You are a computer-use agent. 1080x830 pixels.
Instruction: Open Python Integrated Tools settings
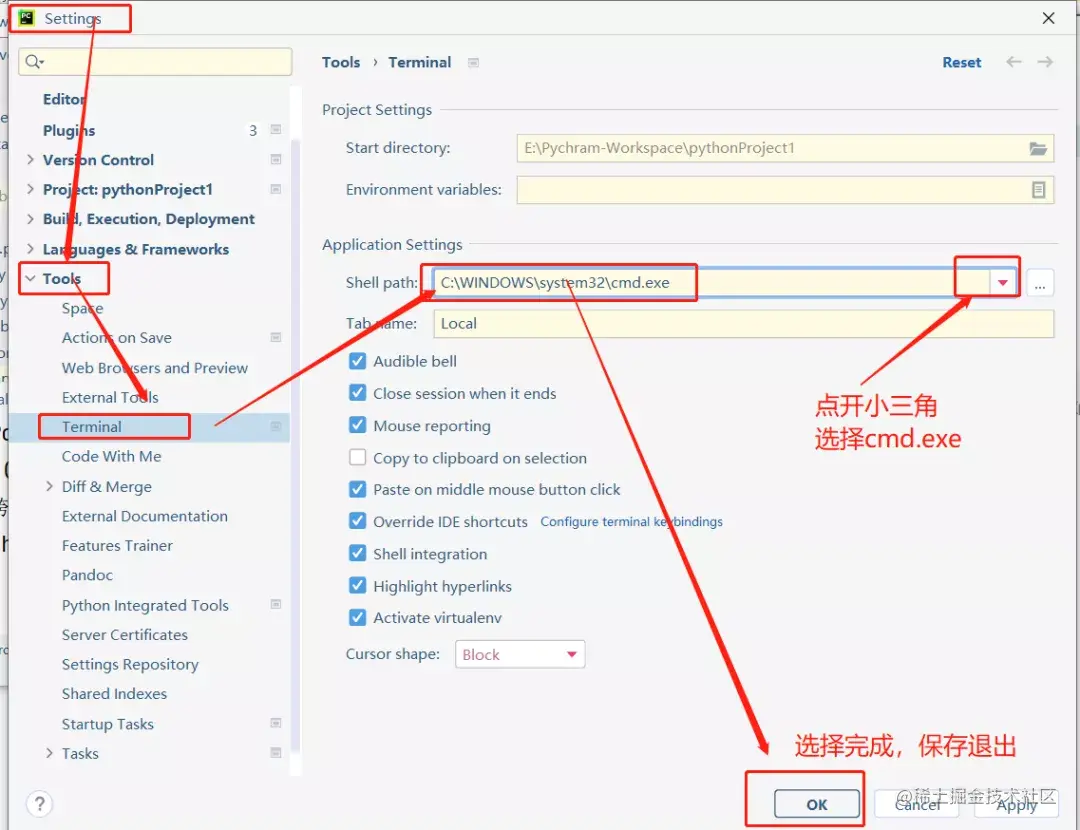point(145,605)
